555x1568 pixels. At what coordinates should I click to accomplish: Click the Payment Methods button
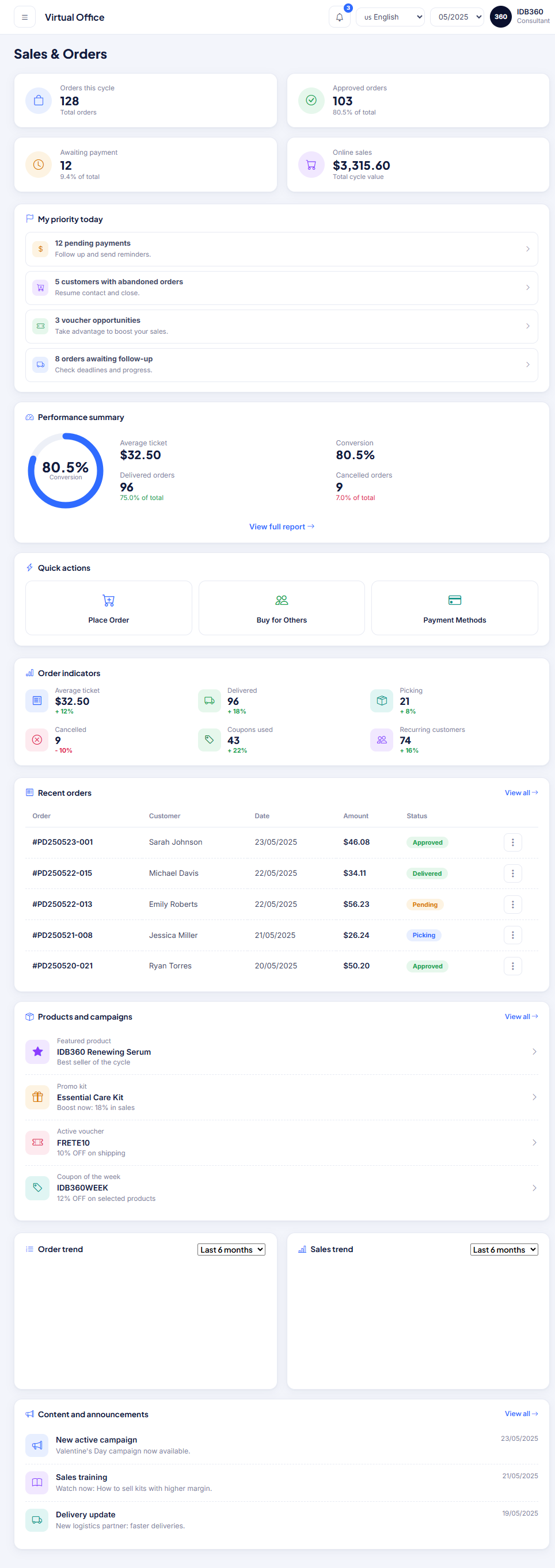454,608
